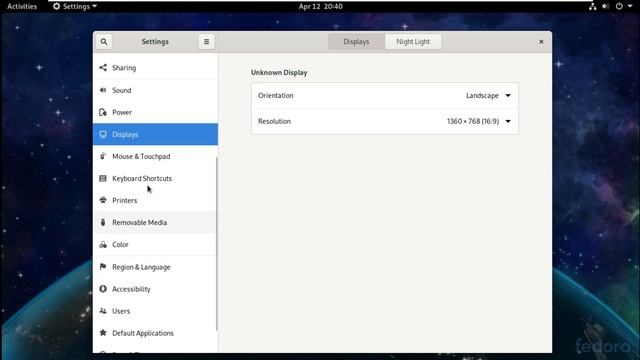Click the Keyboard Shortcuts icon

(x=103, y=178)
